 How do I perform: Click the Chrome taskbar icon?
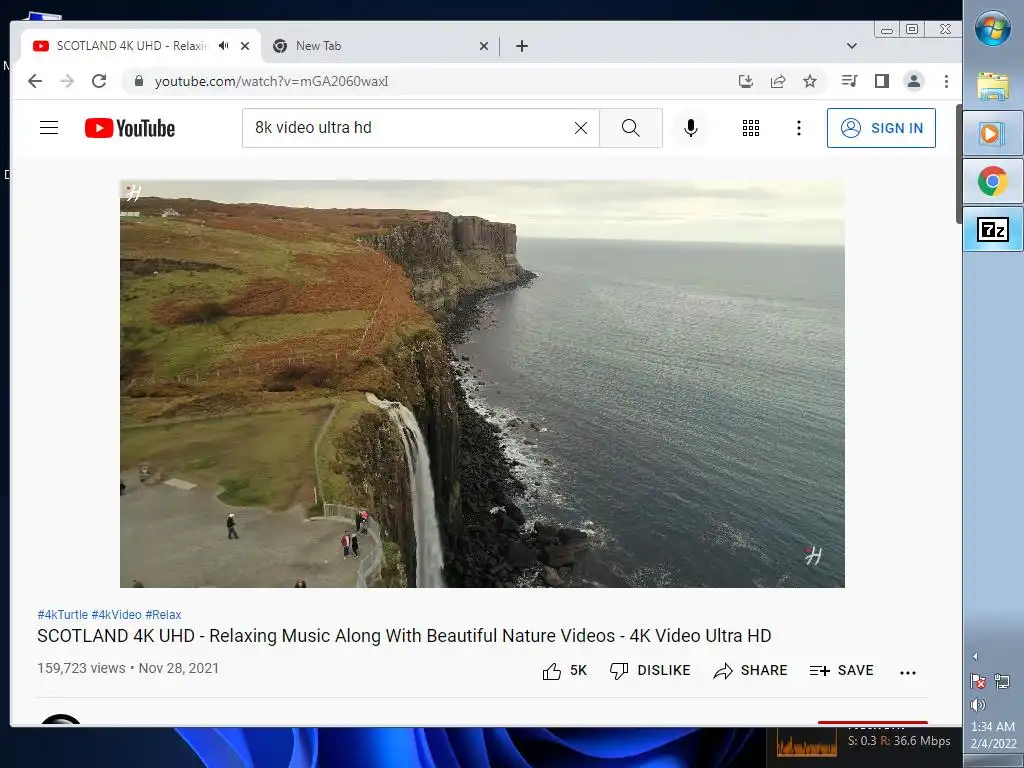click(x=993, y=181)
